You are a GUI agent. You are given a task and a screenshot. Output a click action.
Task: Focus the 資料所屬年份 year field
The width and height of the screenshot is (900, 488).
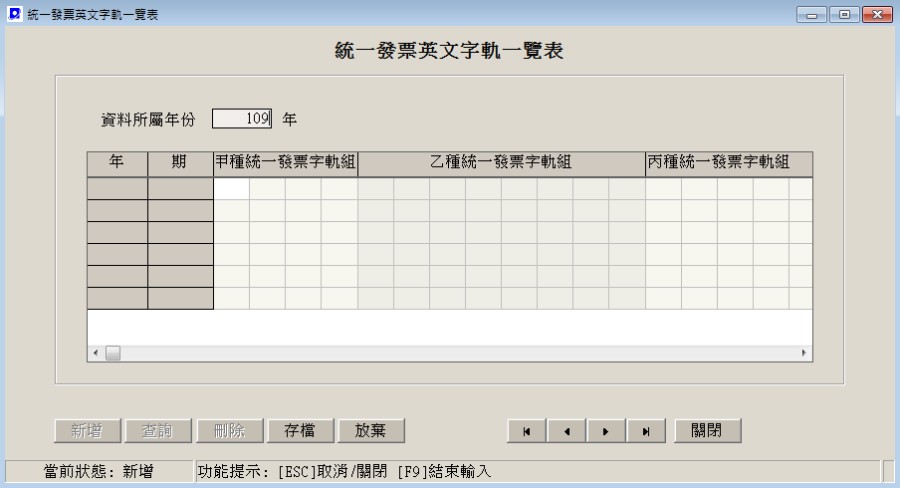242,119
